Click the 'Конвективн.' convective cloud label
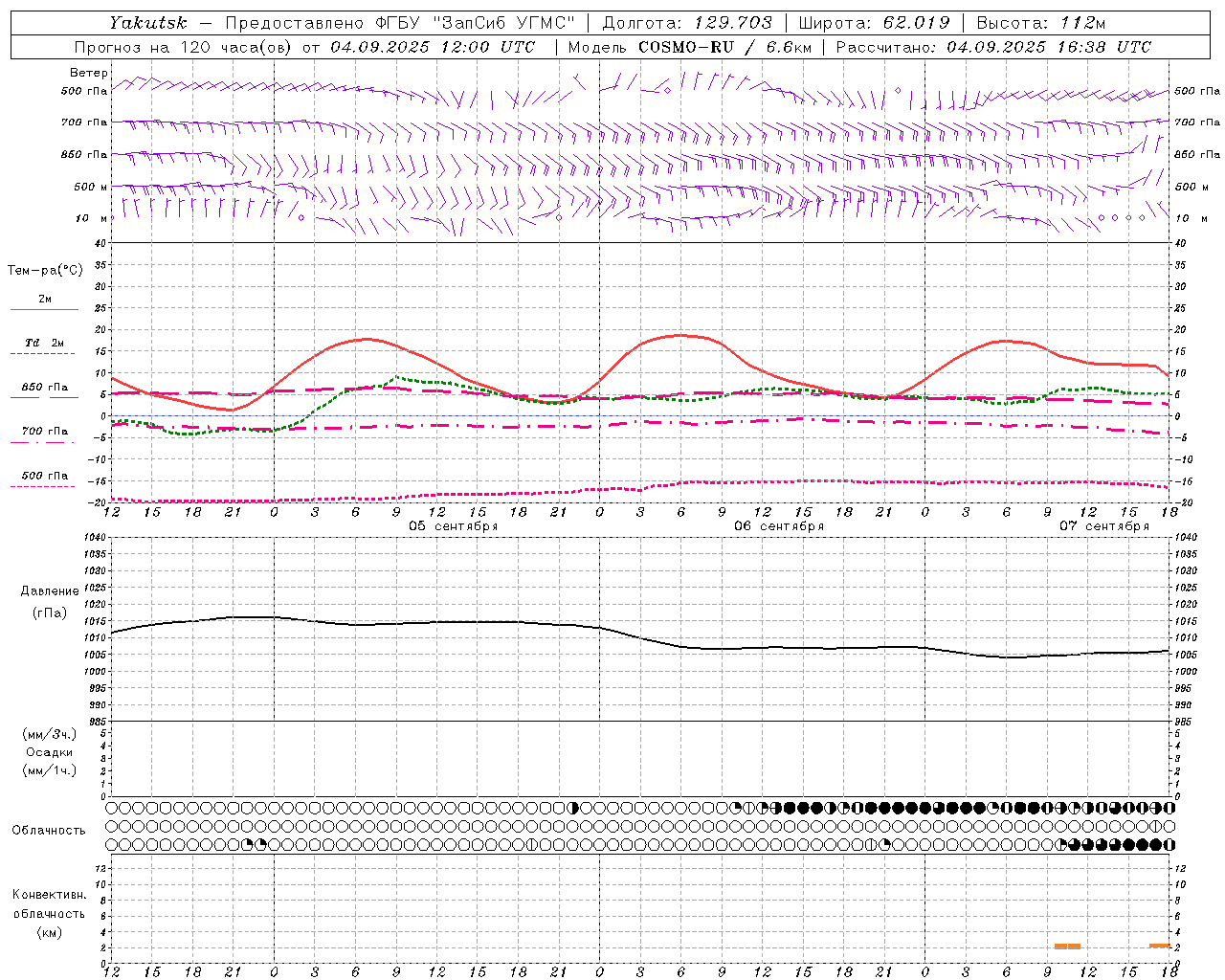Screen dimensions: 1225x980 pos(49,894)
